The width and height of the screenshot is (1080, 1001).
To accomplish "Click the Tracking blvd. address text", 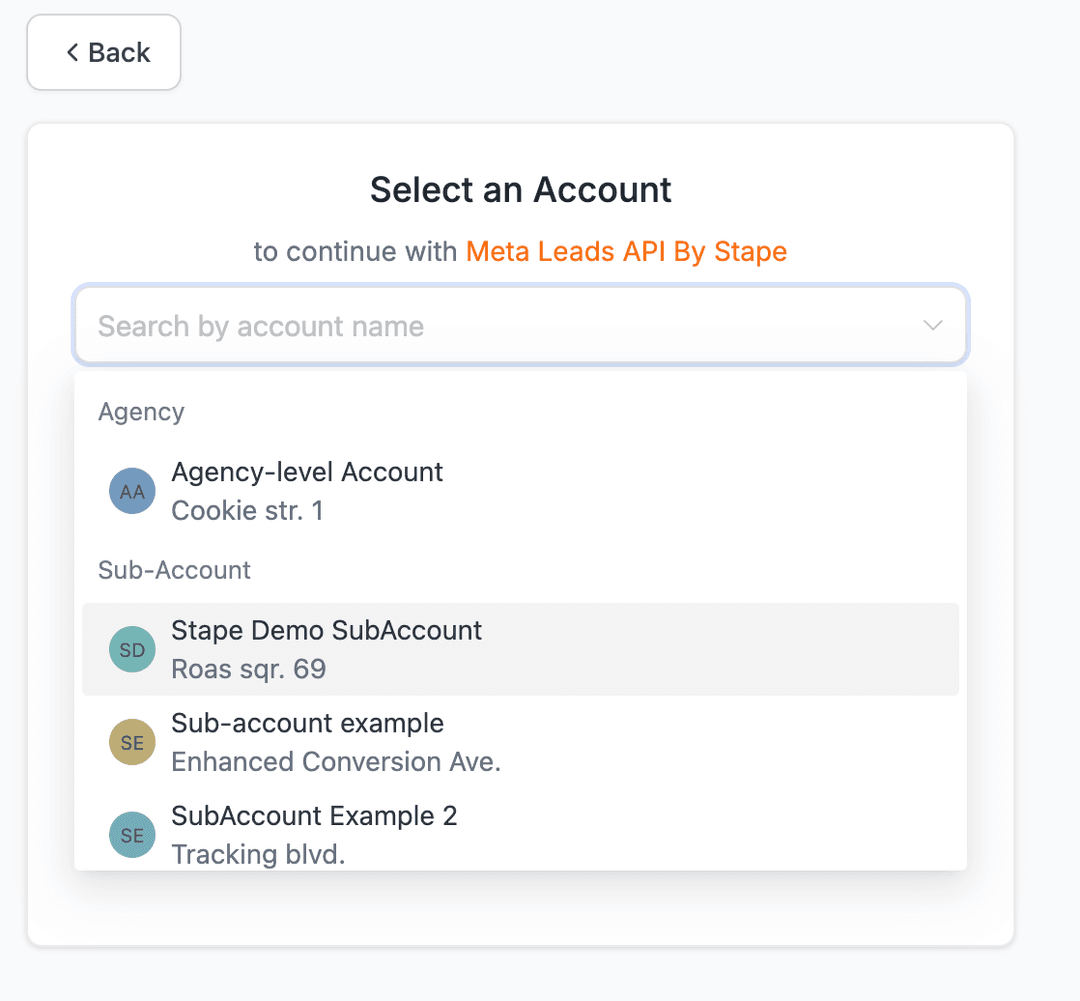I will tap(258, 855).
